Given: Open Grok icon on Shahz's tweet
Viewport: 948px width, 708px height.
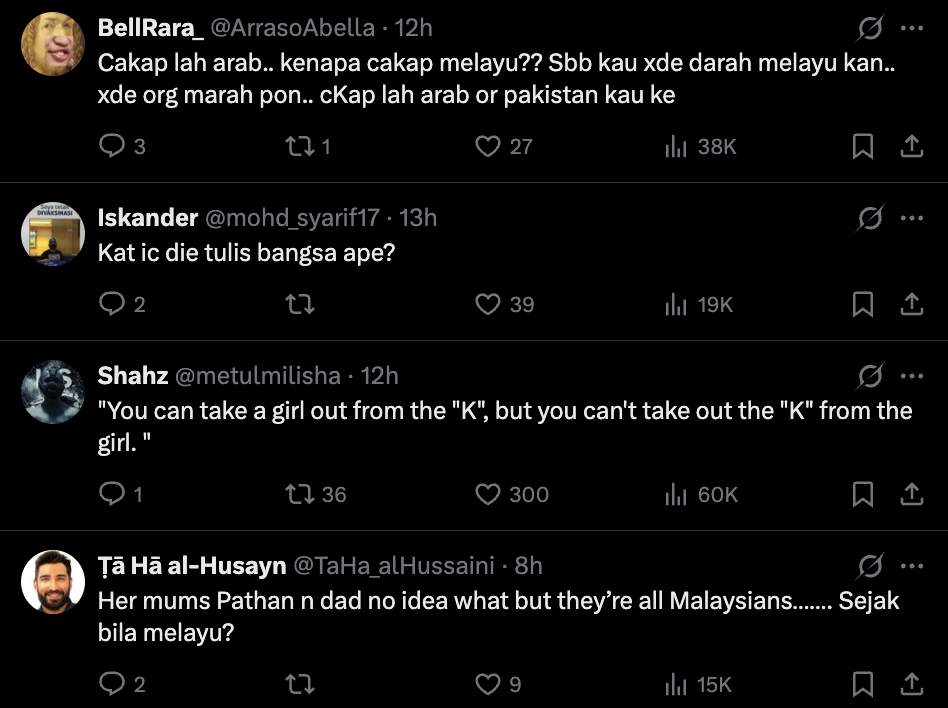Looking at the screenshot, I should pos(871,376).
